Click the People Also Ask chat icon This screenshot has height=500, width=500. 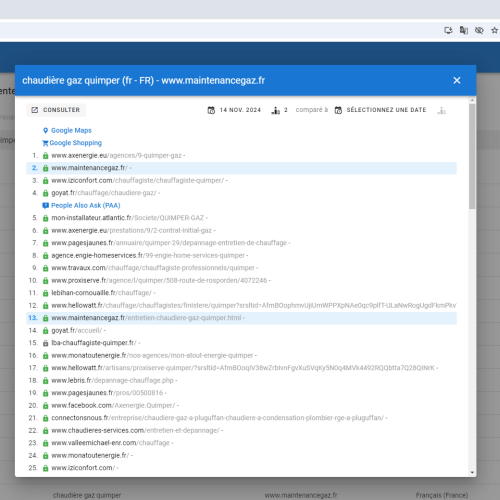(45, 206)
